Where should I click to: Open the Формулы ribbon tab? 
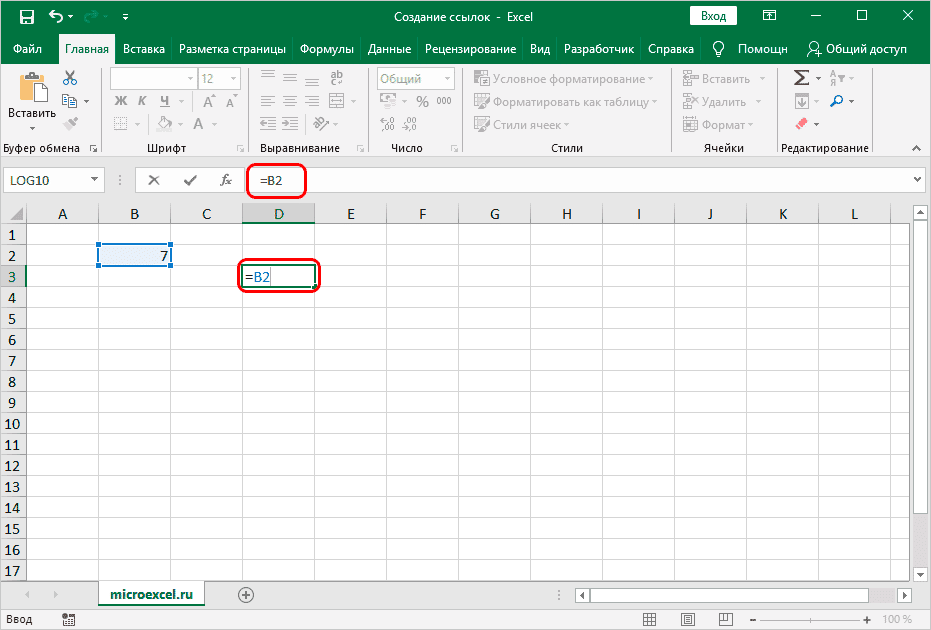pos(327,49)
